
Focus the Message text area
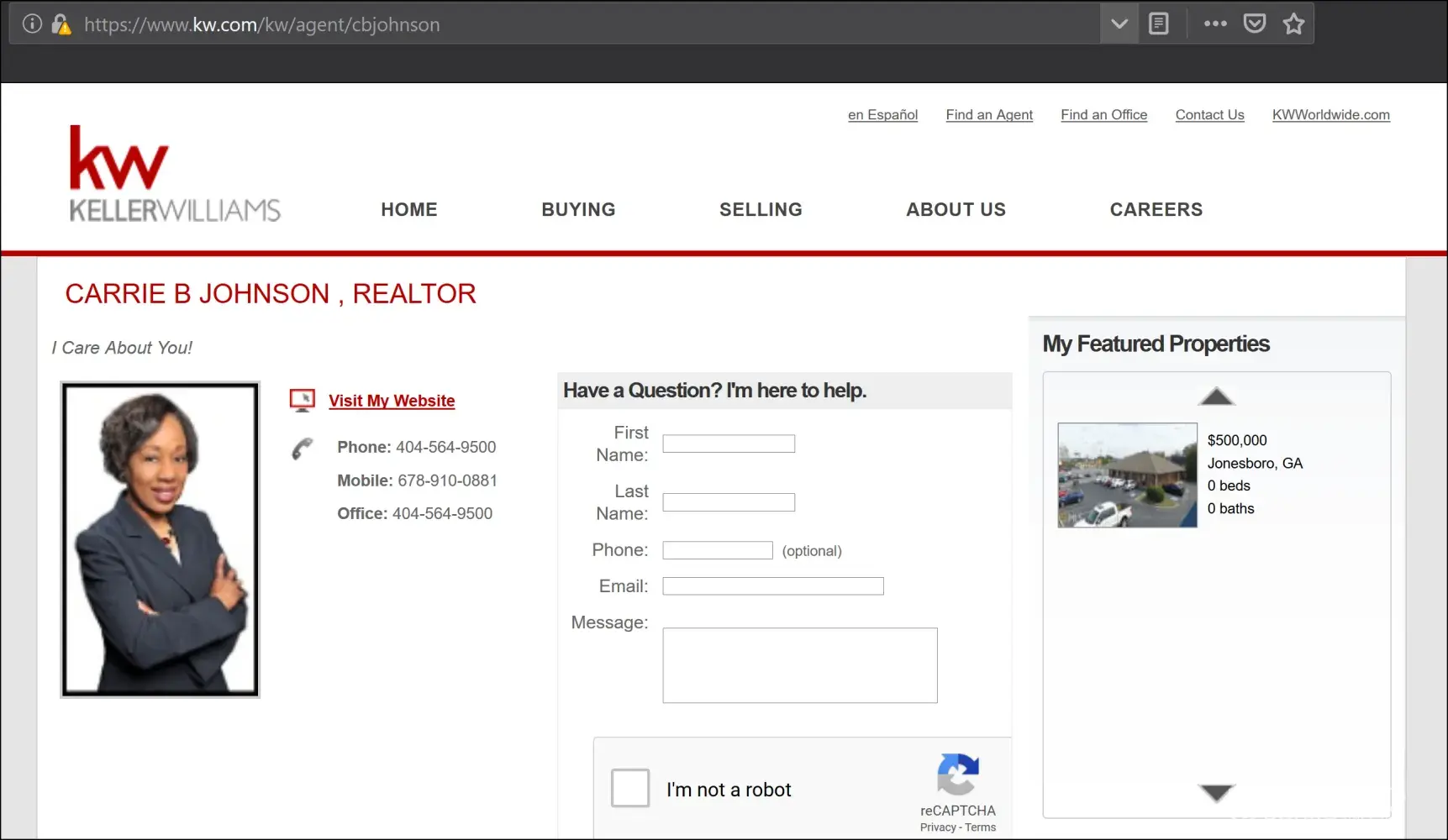point(799,664)
